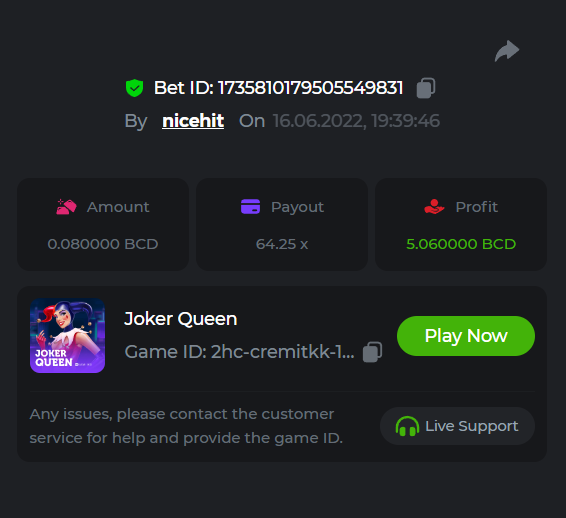Click the customer service help message
Screen dimensions: 566x518
tap(186, 426)
